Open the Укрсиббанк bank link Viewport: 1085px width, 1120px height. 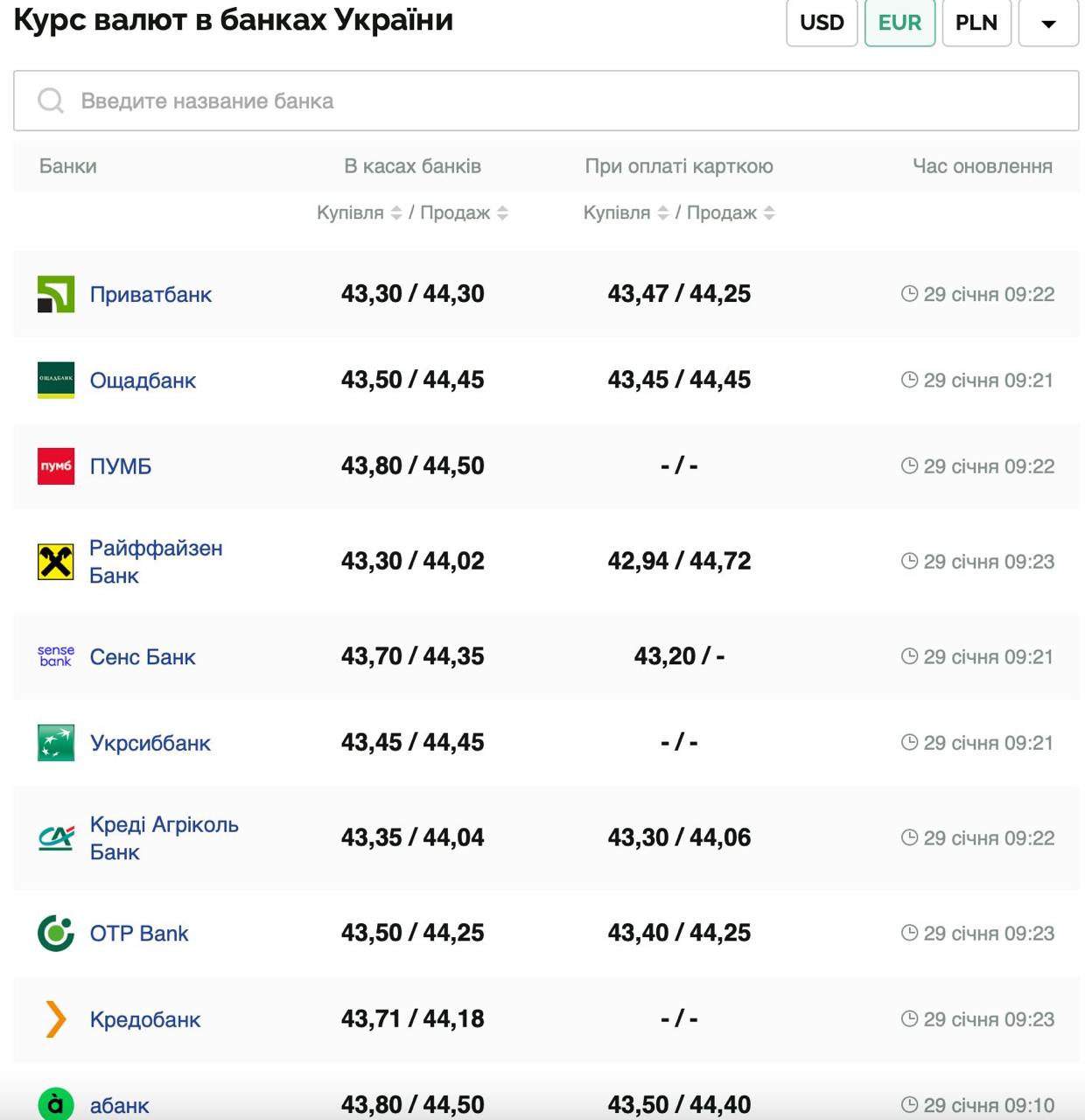pyautogui.click(x=150, y=743)
